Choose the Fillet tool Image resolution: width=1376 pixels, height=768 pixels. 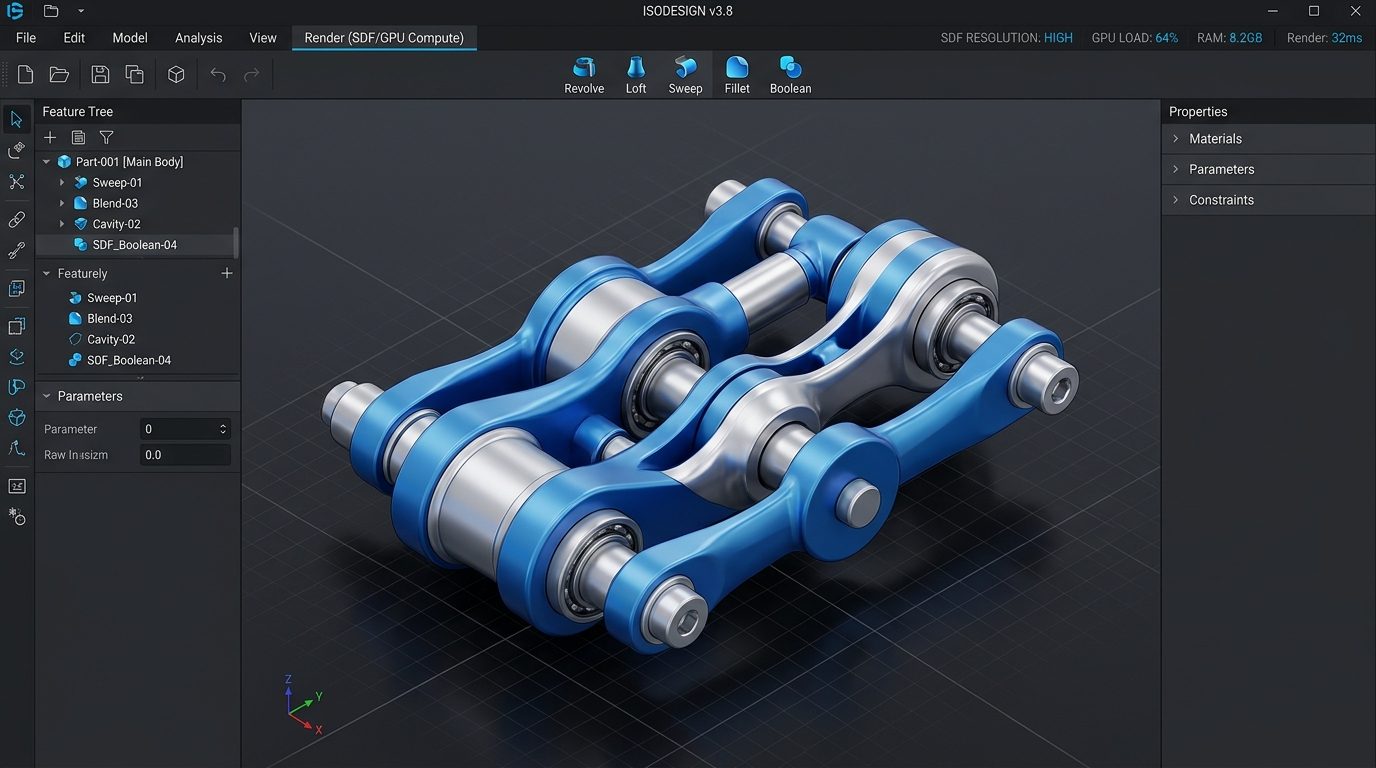[x=737, y=75]
